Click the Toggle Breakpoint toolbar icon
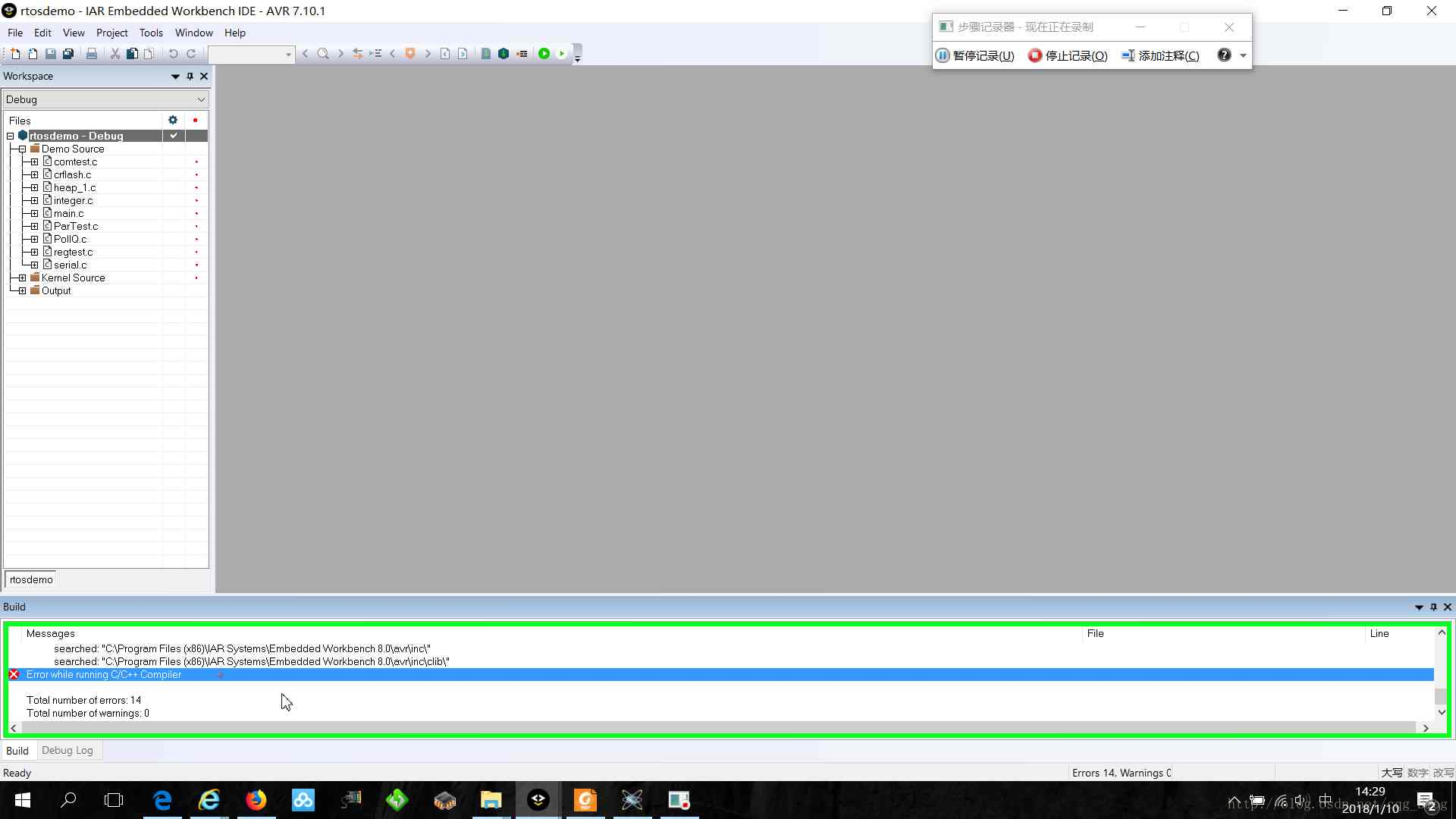Image resolution: width=1456 pixels, height=819 pixels. click(x=522, y=54)
